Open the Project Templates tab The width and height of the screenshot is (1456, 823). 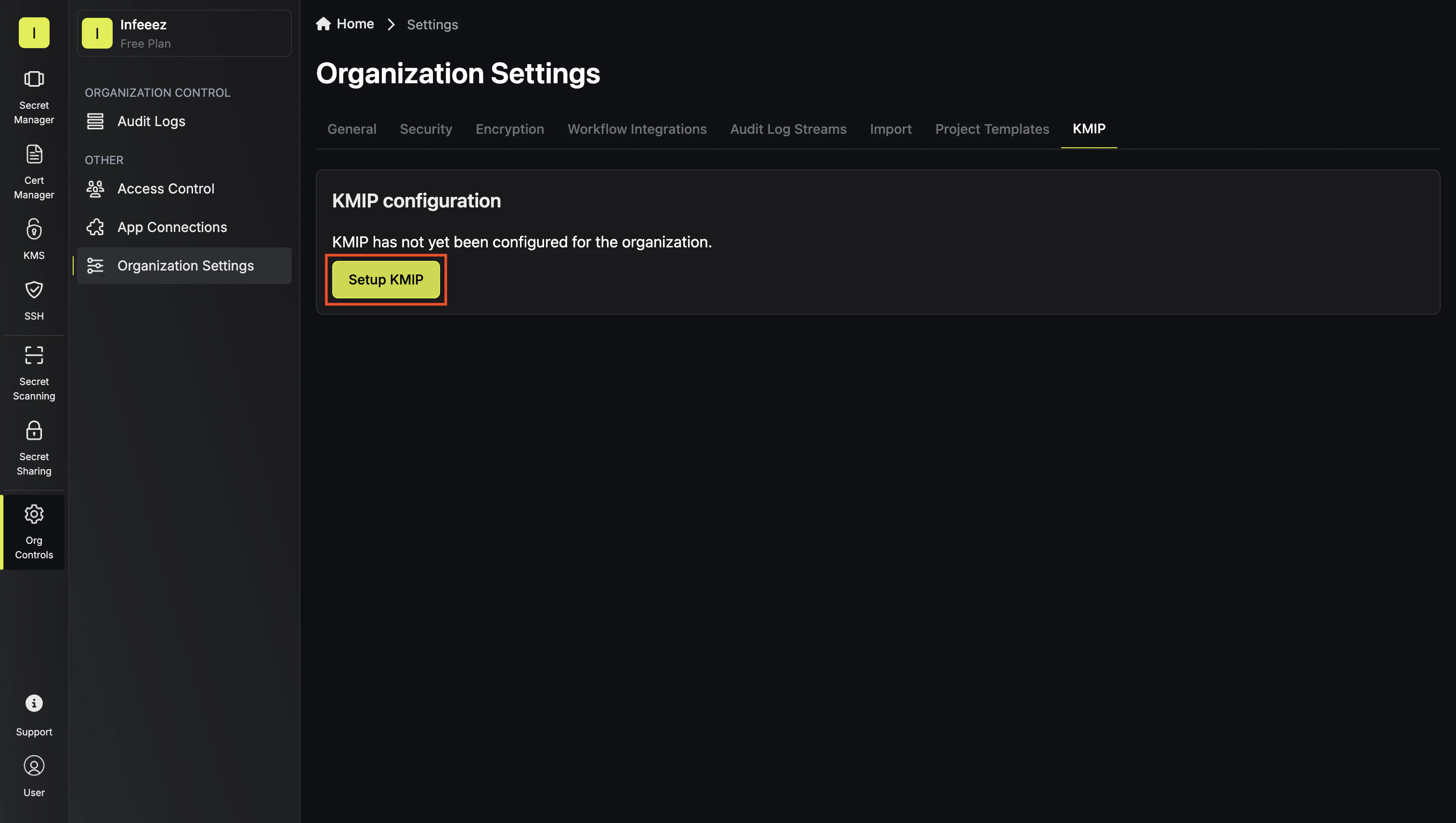[x=992, y=129]
